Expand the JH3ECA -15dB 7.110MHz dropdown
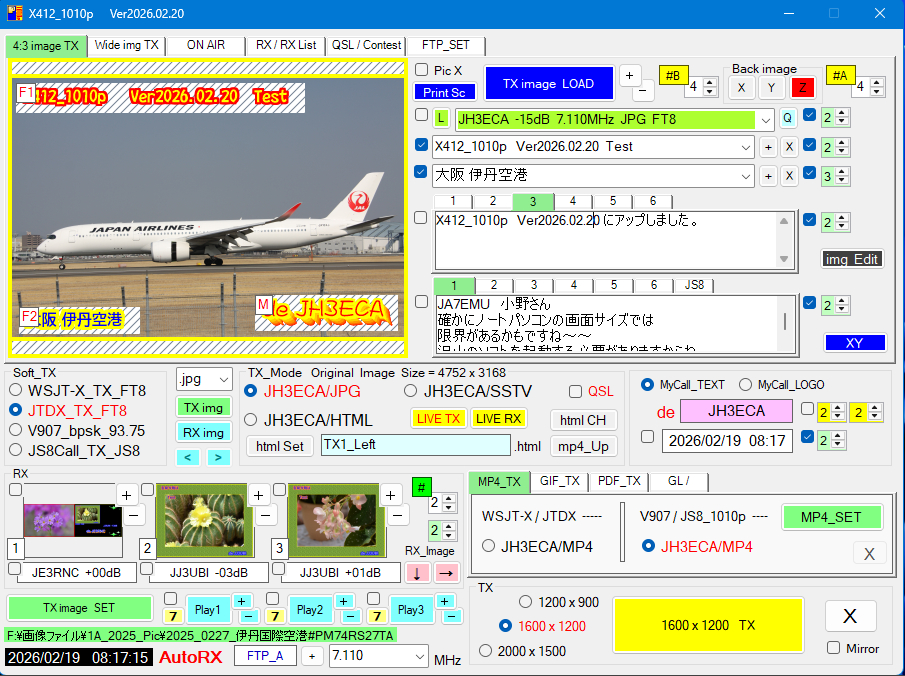Viewport: 905px width, 676px height. click(x=765, y=120)
